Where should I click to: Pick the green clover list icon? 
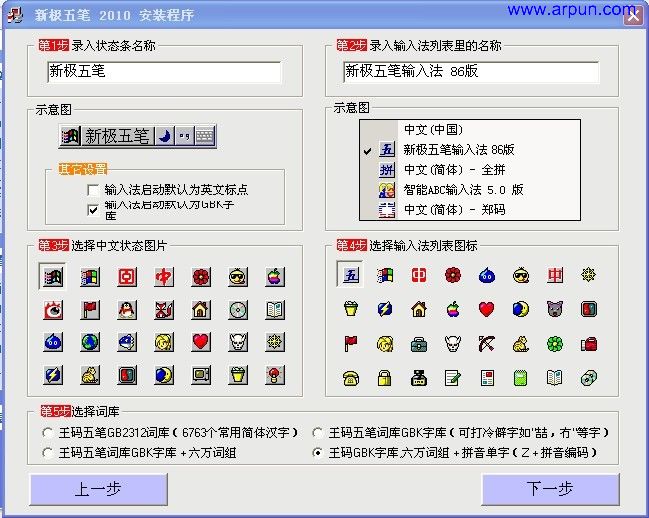pyautogui.click(x=555, y=343)
